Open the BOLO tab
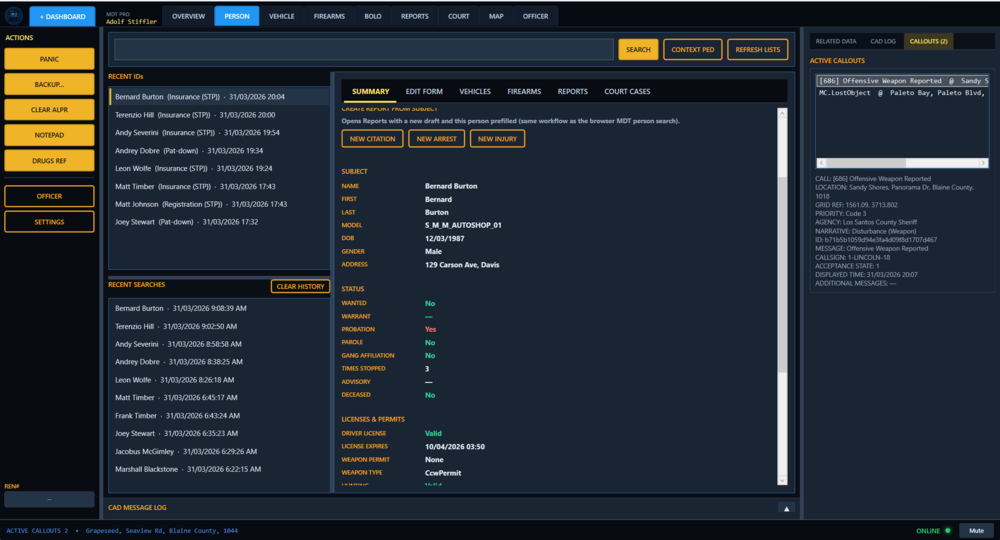The image size is (1000, 540). 372,17
